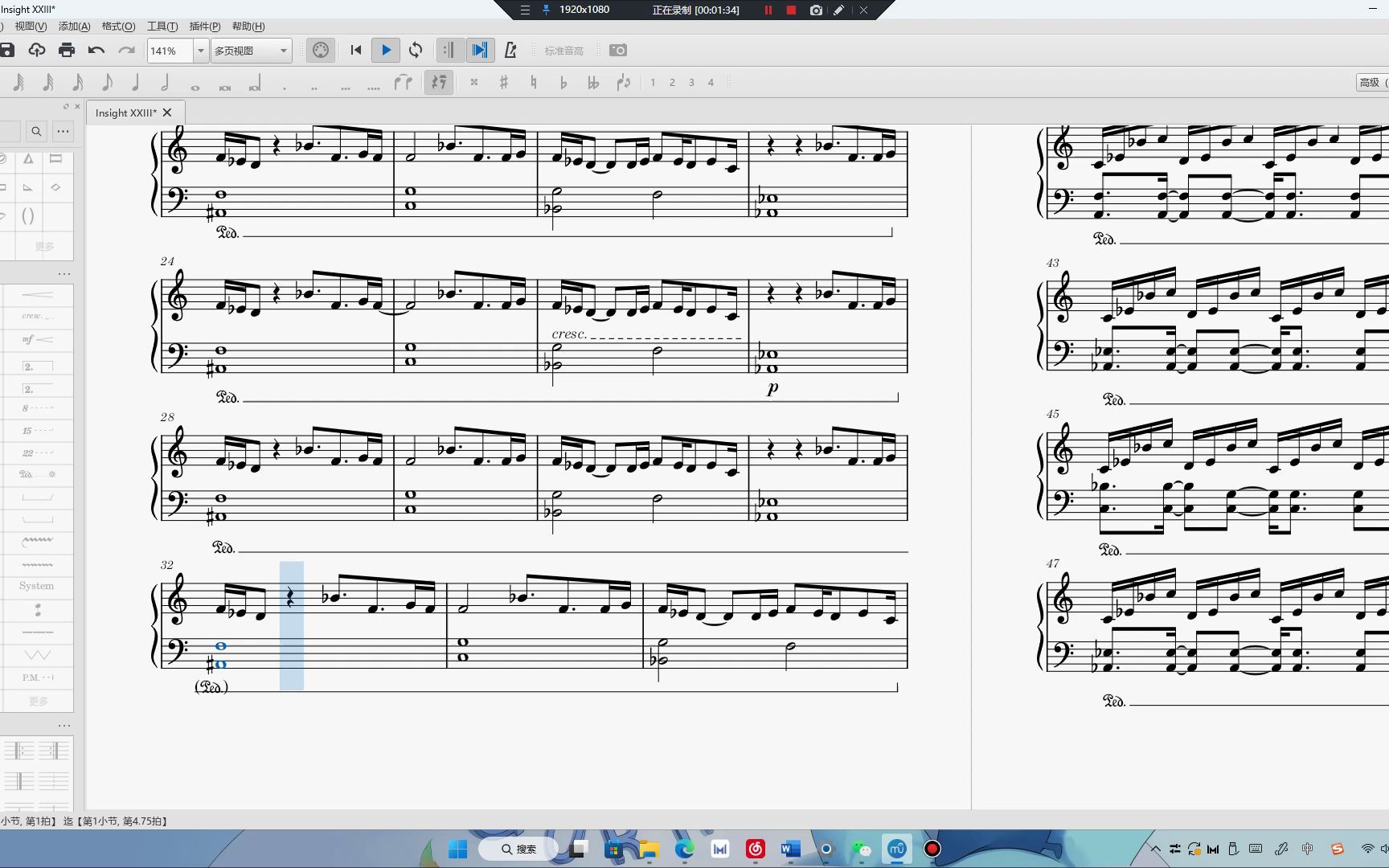
Task: Open the 帮助(H) menu
Action: tap(248, 27)
